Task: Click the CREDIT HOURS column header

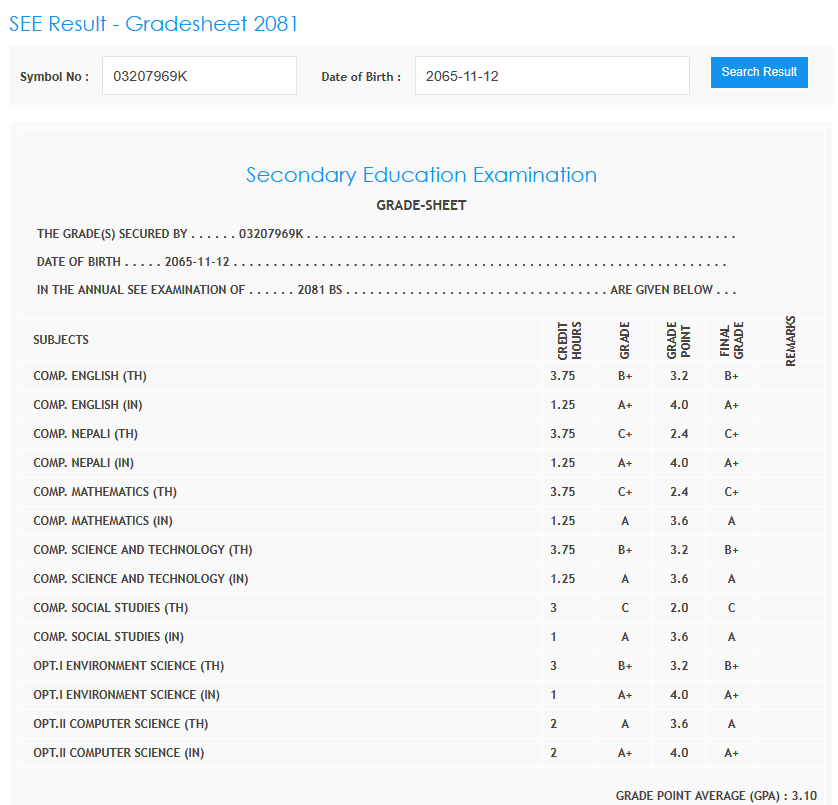Action: [x=569, y=341]
